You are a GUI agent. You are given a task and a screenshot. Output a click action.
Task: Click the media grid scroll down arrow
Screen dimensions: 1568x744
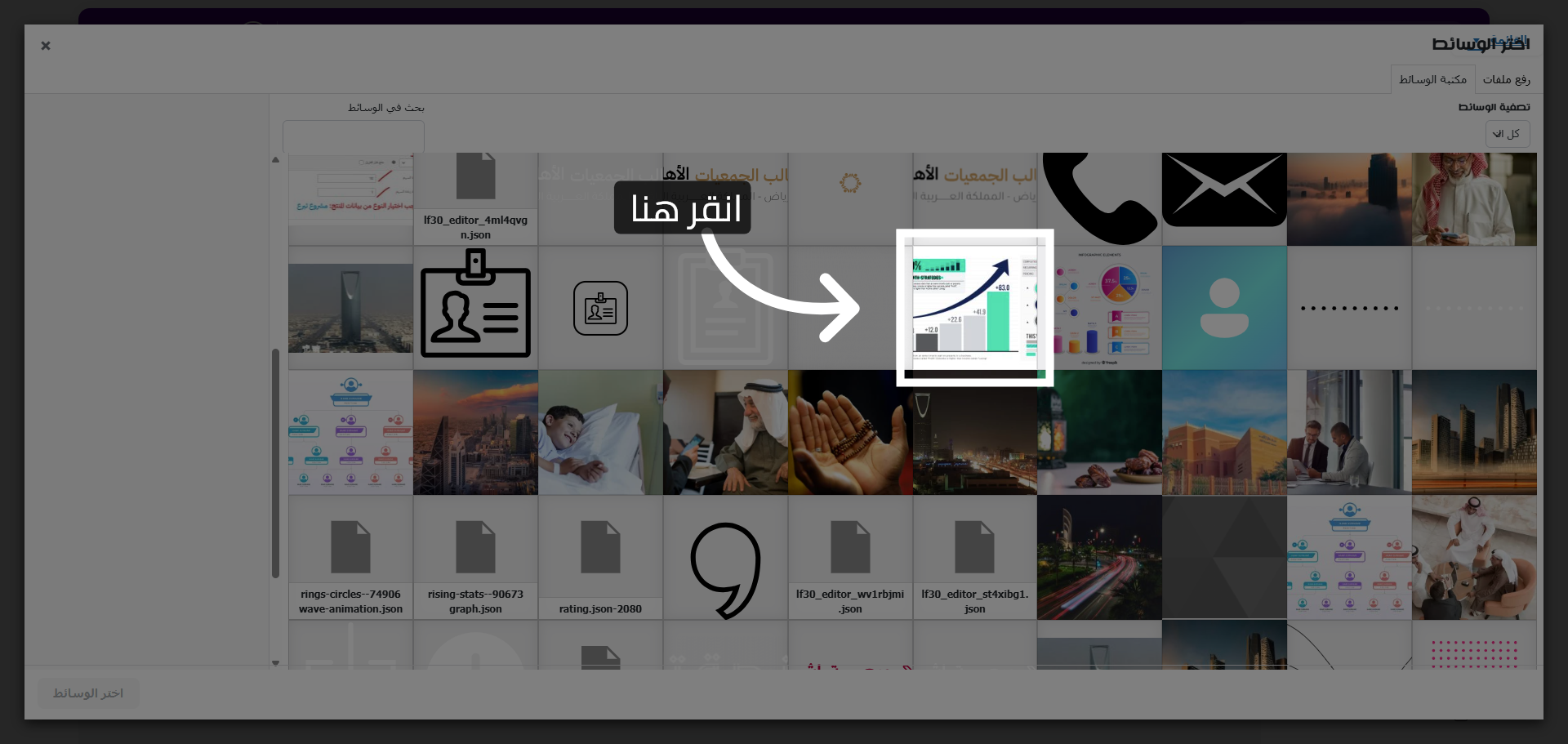tap(275, 663)
